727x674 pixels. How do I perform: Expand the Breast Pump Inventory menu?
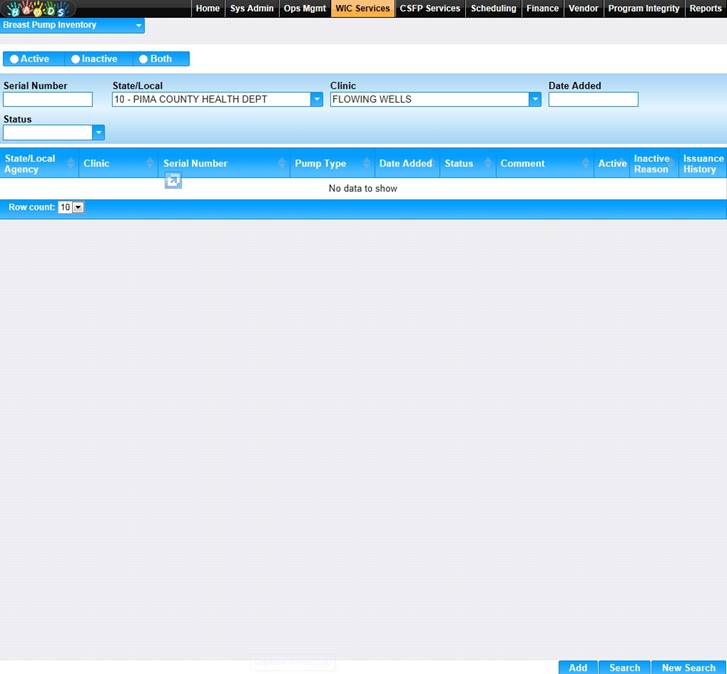[138, 25]
